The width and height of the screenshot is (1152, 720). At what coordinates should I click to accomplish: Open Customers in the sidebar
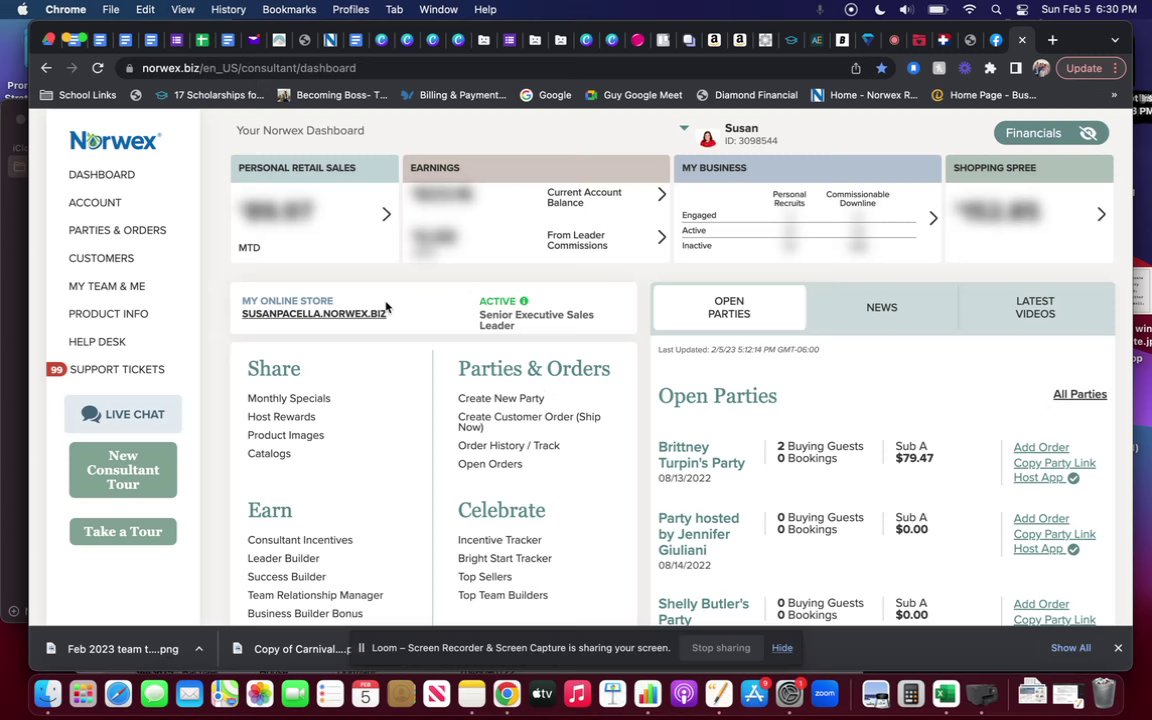pos(101,258)
